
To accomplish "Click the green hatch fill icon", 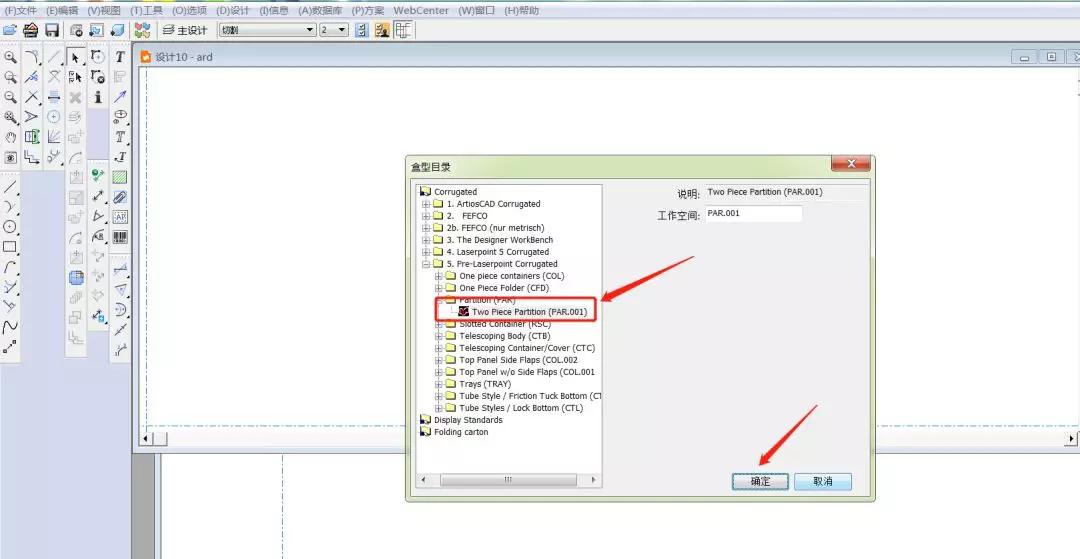I will (120, 178).
